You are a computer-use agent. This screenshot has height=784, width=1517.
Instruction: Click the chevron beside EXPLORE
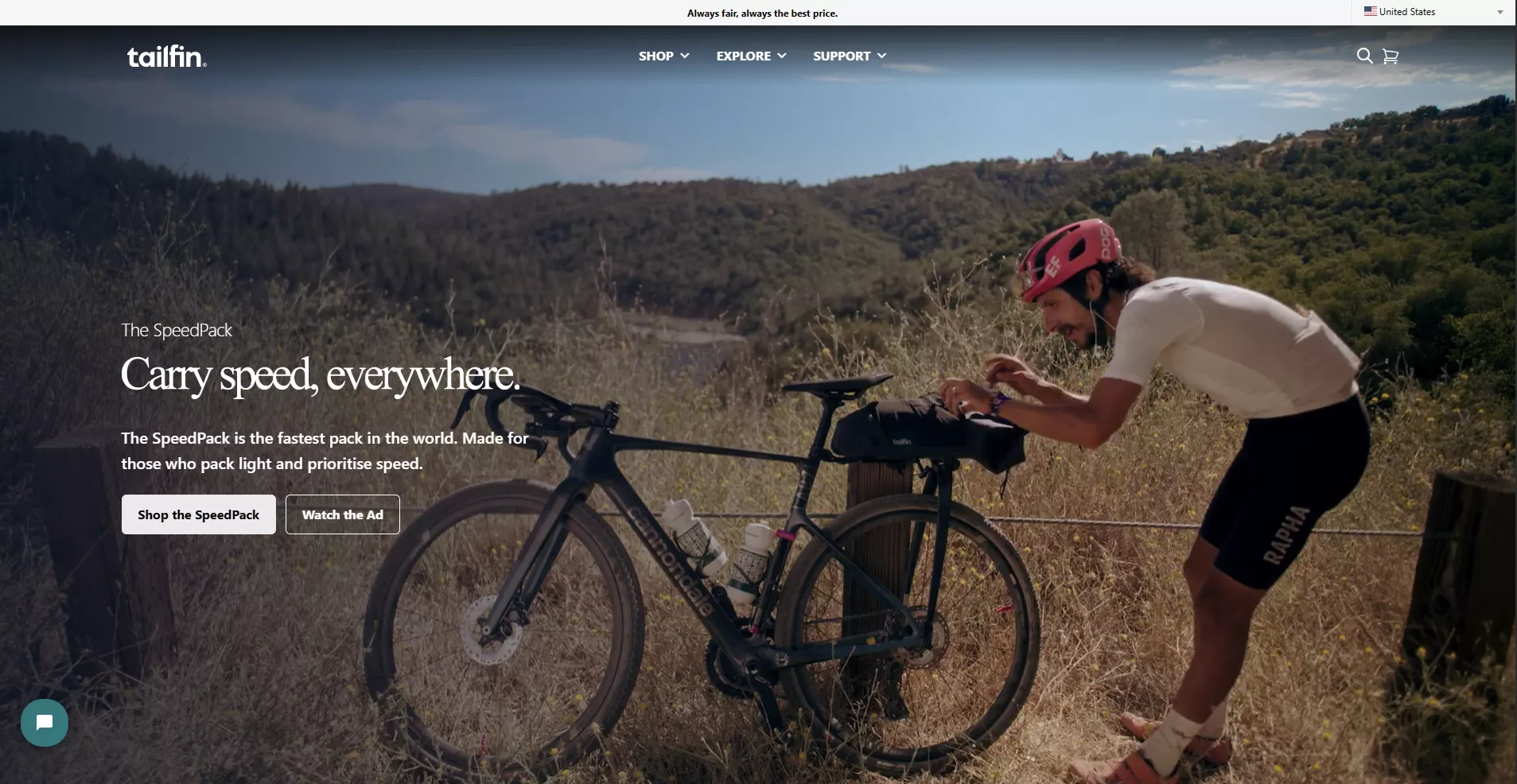tap(781, 56)
